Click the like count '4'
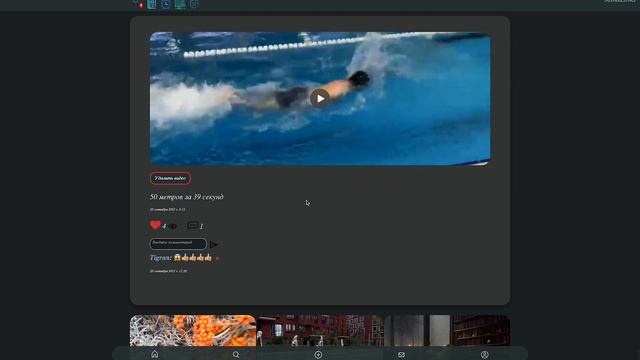Image resolution: width=640 pixels, height=360 pixels. (164, 226)
